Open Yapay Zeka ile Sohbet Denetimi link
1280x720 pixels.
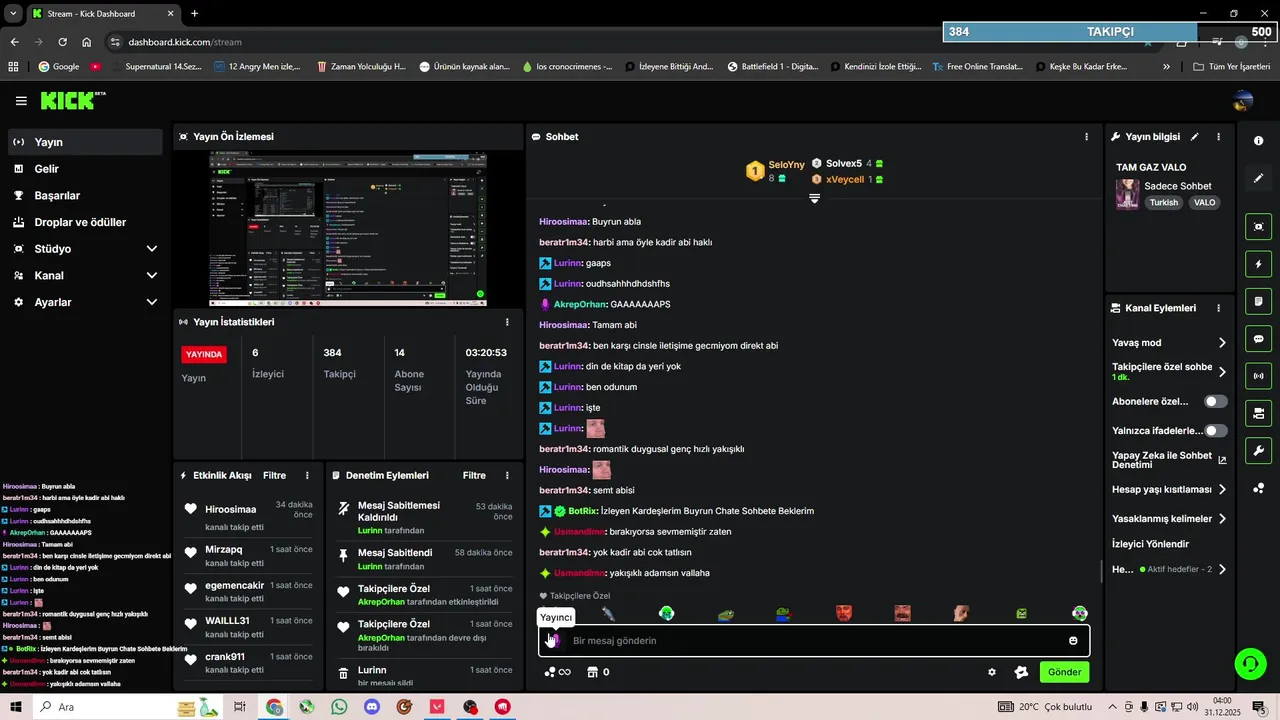pos(1169,460)
